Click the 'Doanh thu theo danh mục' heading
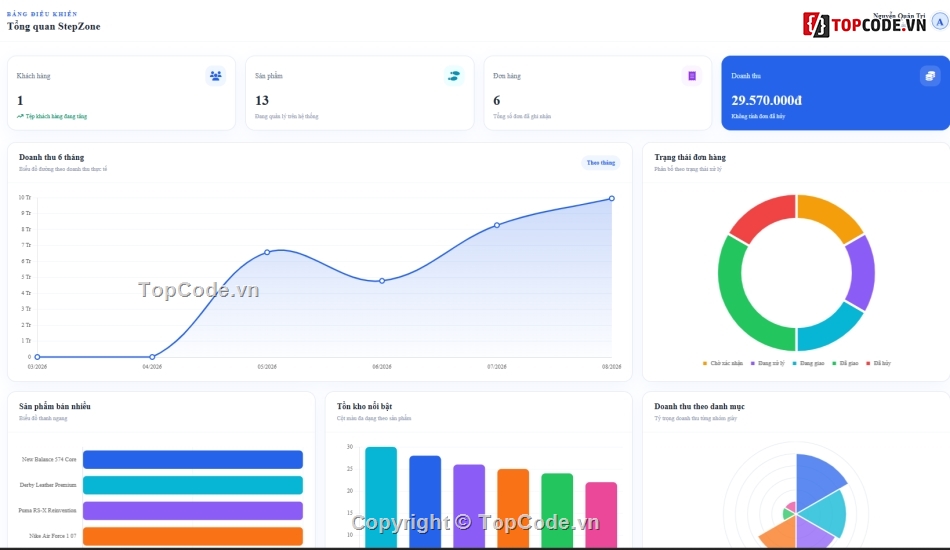 tap(699, 406)
